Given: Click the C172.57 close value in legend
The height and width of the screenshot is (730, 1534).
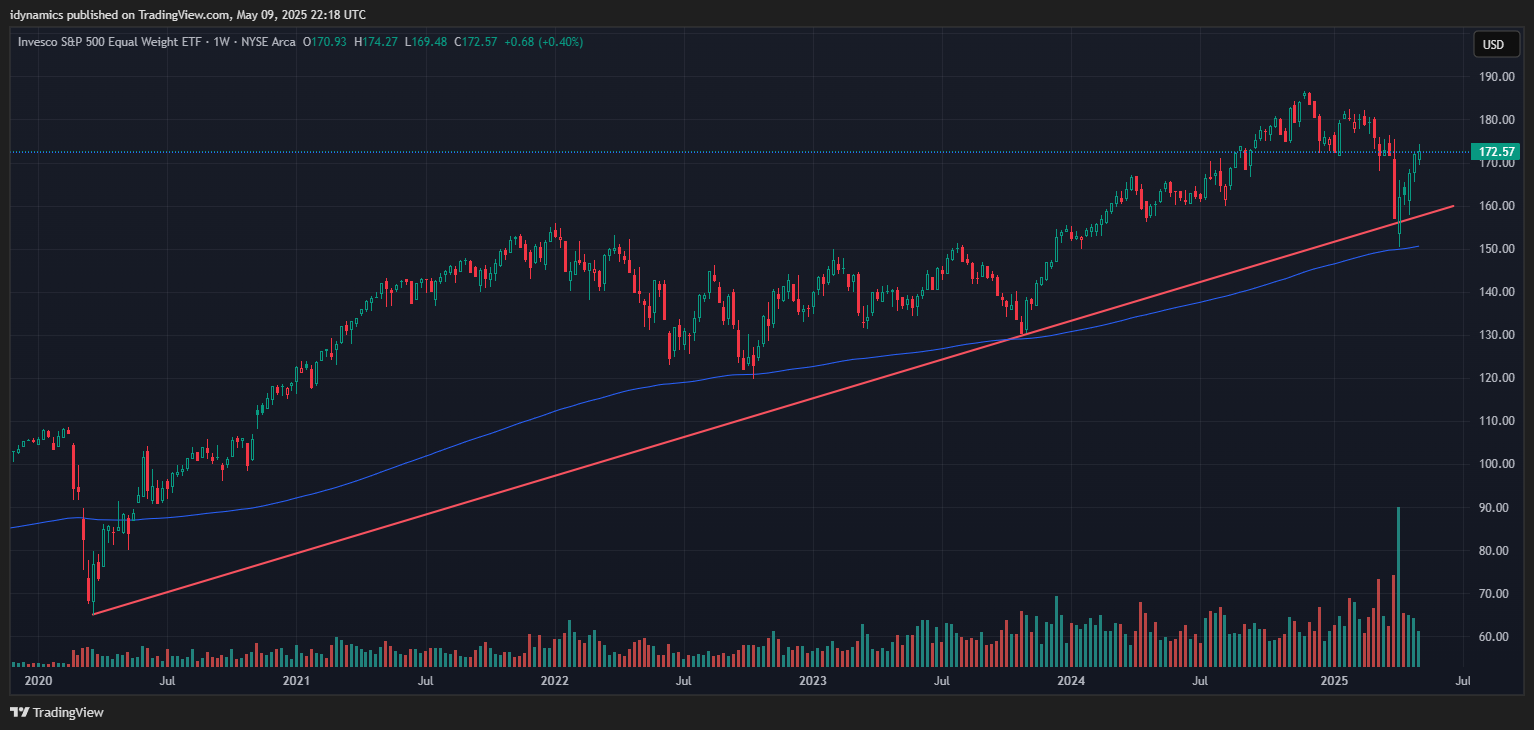Looking at the screenshot, I should coord(476,42).
